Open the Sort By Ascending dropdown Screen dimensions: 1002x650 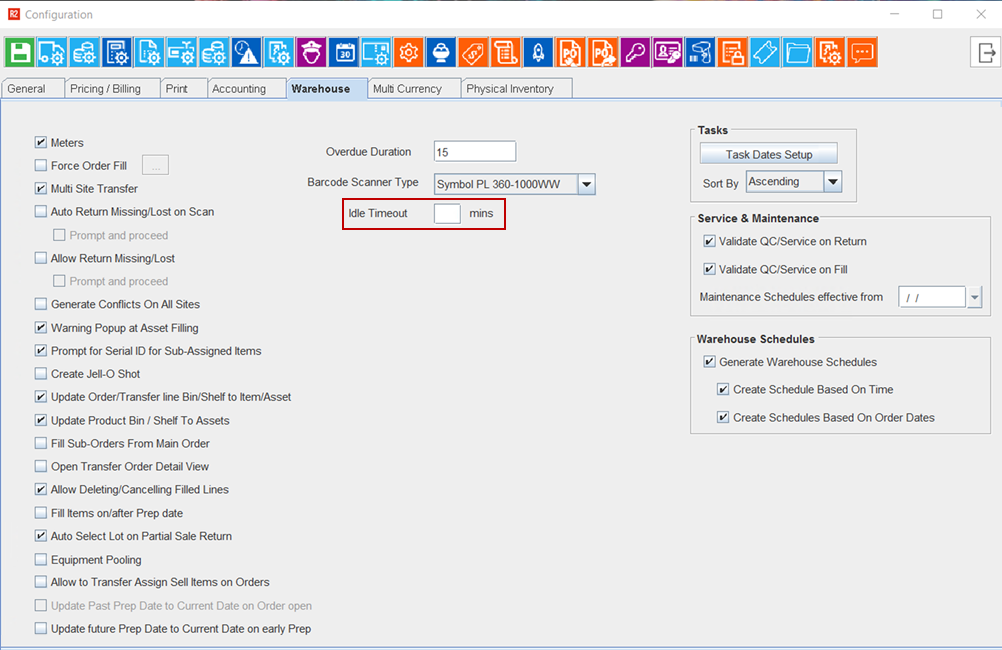tap(832, 182)
